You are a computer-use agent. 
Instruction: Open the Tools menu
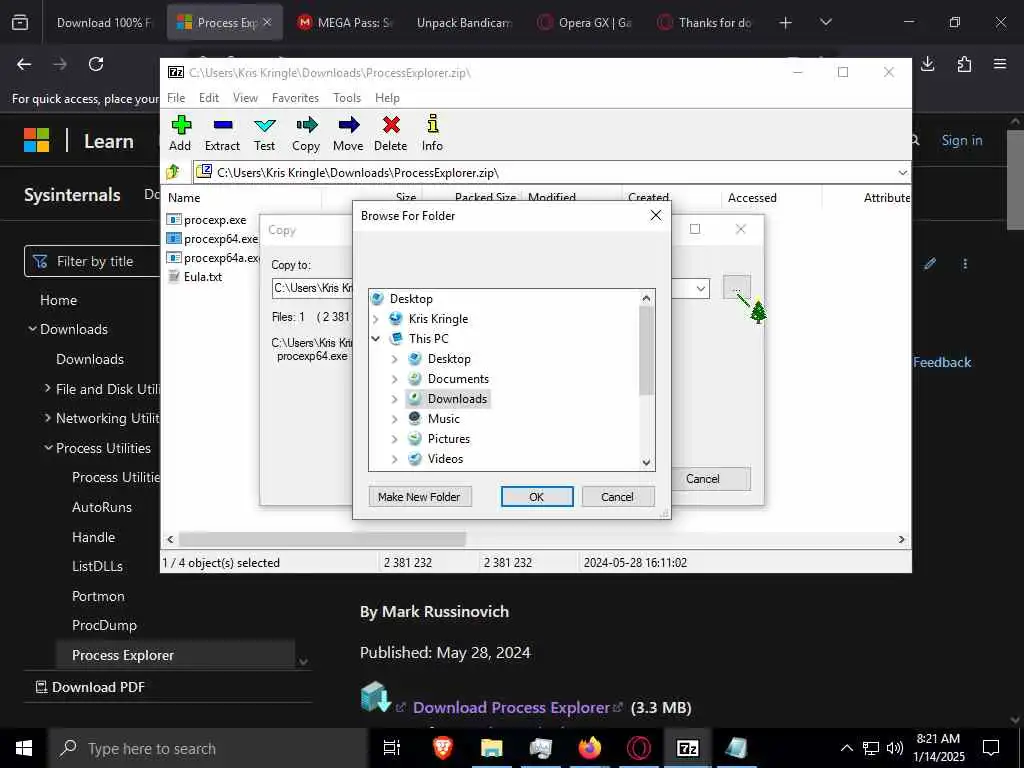click(x=347, y=98)
